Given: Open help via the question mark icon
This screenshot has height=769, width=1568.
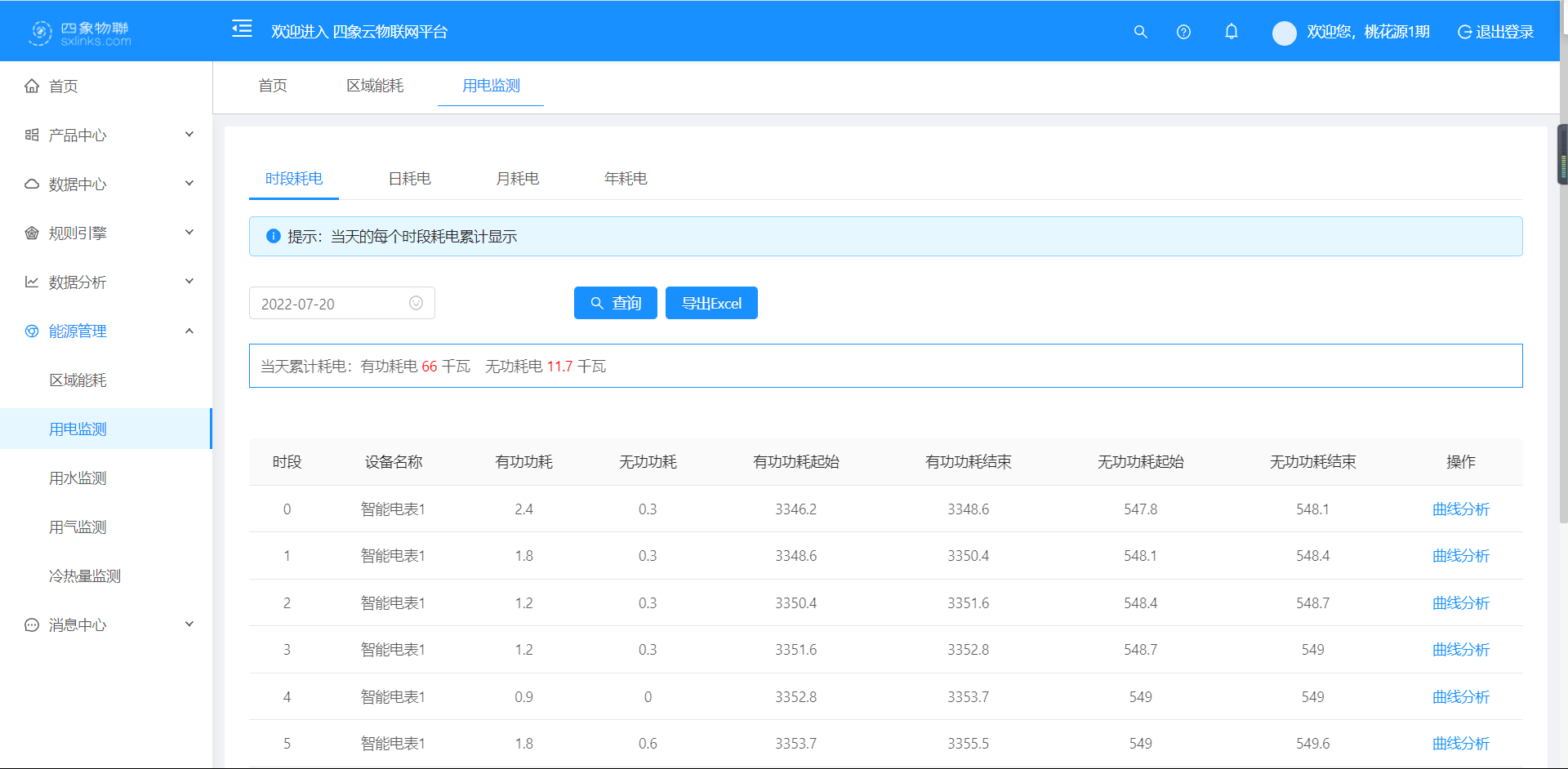Looking at the screenshot, I should click(1183, 32).
